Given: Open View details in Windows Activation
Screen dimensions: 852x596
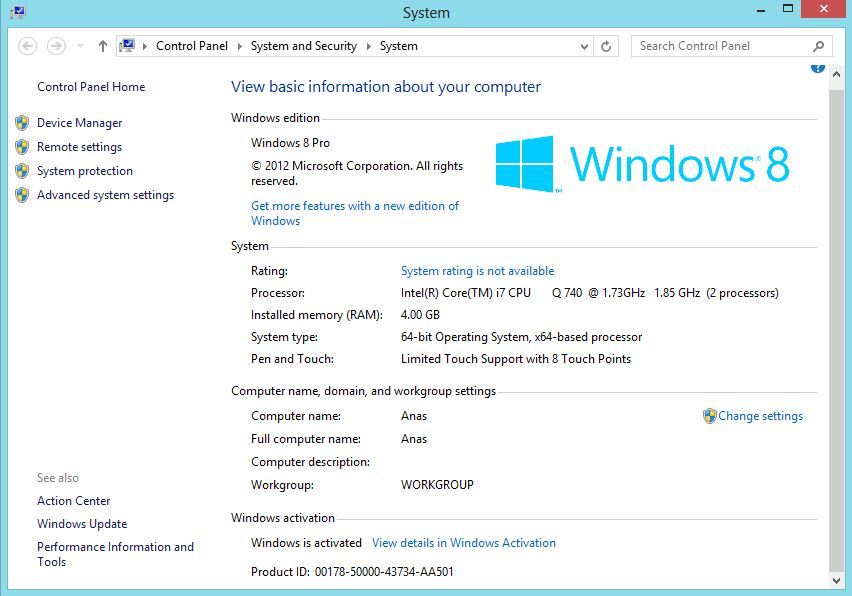Looking at the screenshot, I should click(x=464, y=543).
